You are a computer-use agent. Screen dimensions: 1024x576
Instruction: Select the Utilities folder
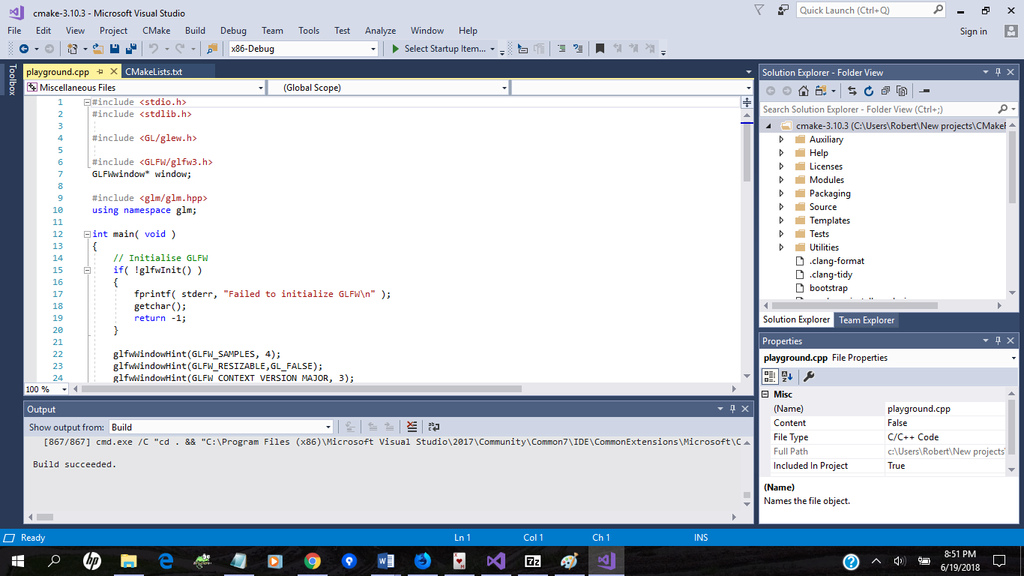pos(824,248)
